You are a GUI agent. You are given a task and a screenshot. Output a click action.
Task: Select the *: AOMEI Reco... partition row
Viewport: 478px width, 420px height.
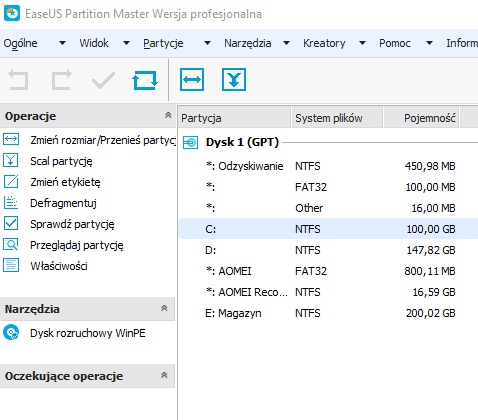(x=328, y=292)
